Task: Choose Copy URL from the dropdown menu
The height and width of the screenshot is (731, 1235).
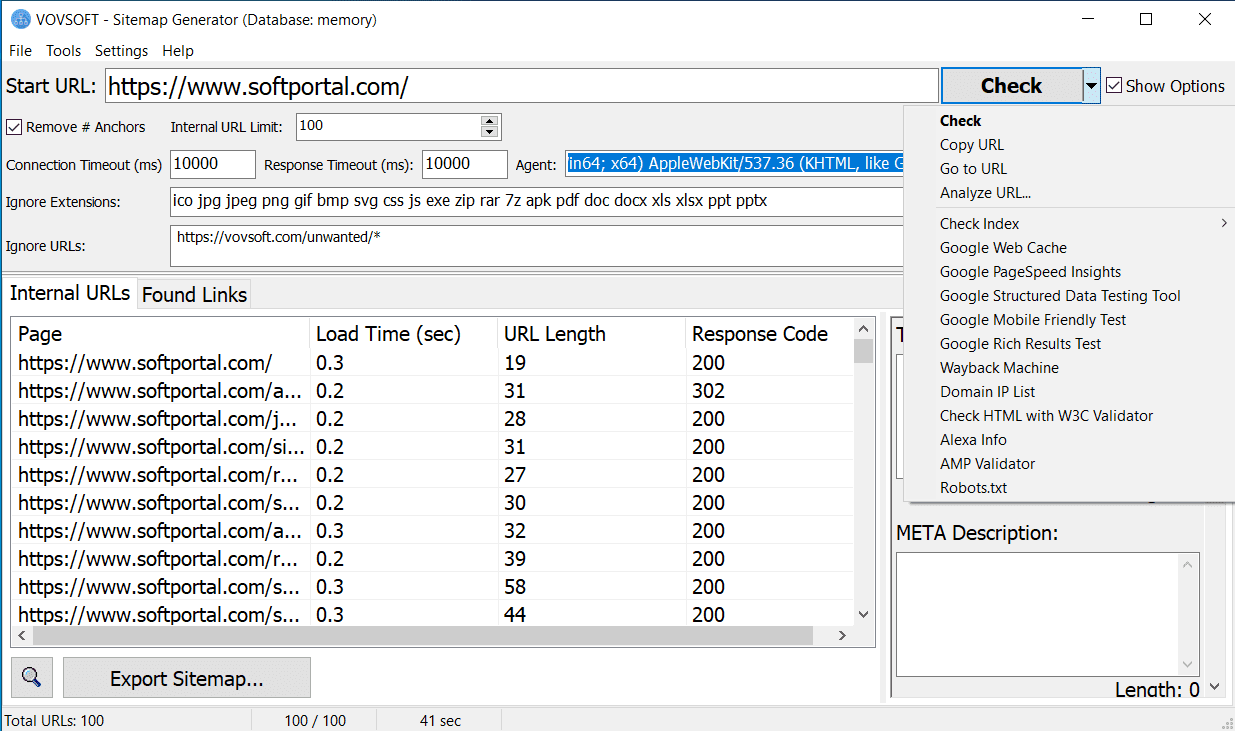Action: click(x=972, y=145)
